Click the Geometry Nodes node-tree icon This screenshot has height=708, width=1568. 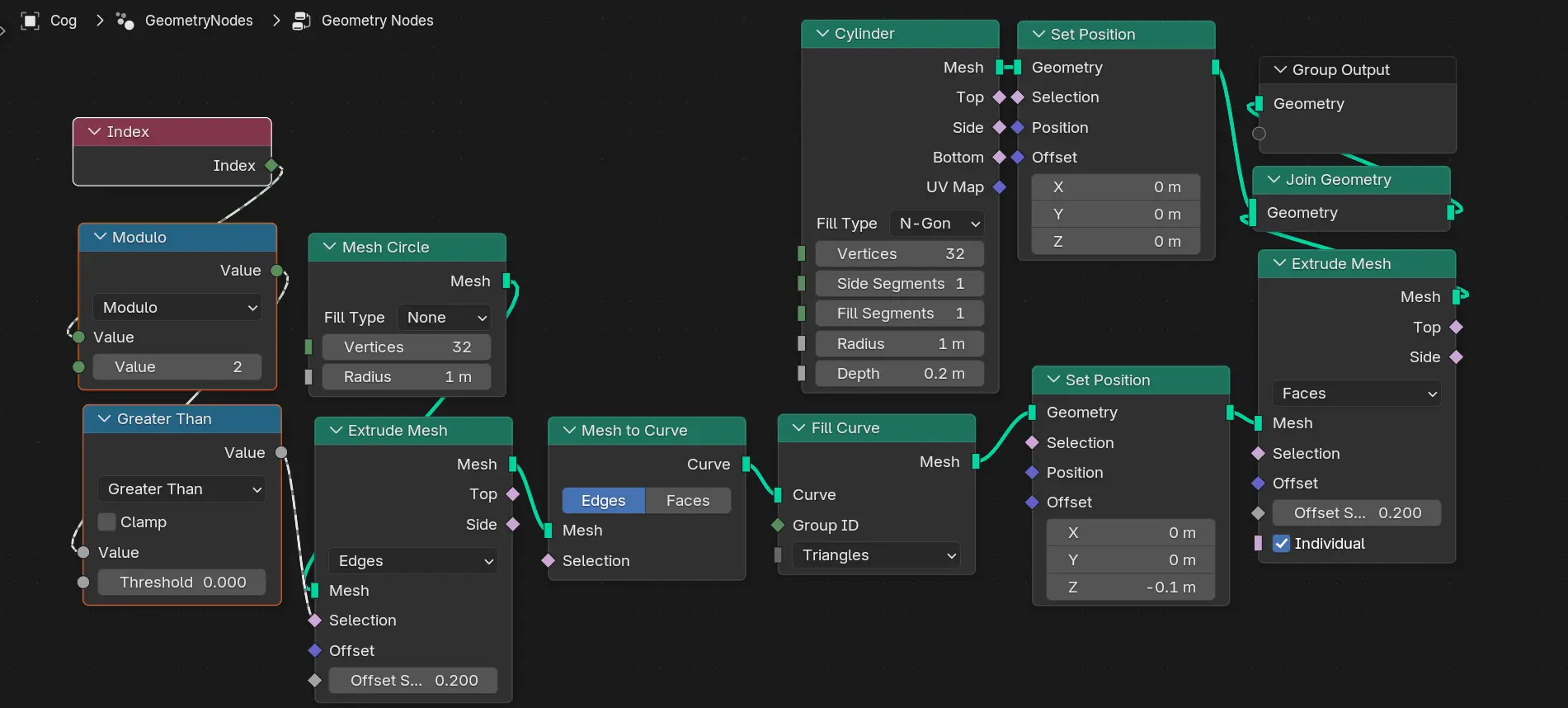tap(302, 21)
